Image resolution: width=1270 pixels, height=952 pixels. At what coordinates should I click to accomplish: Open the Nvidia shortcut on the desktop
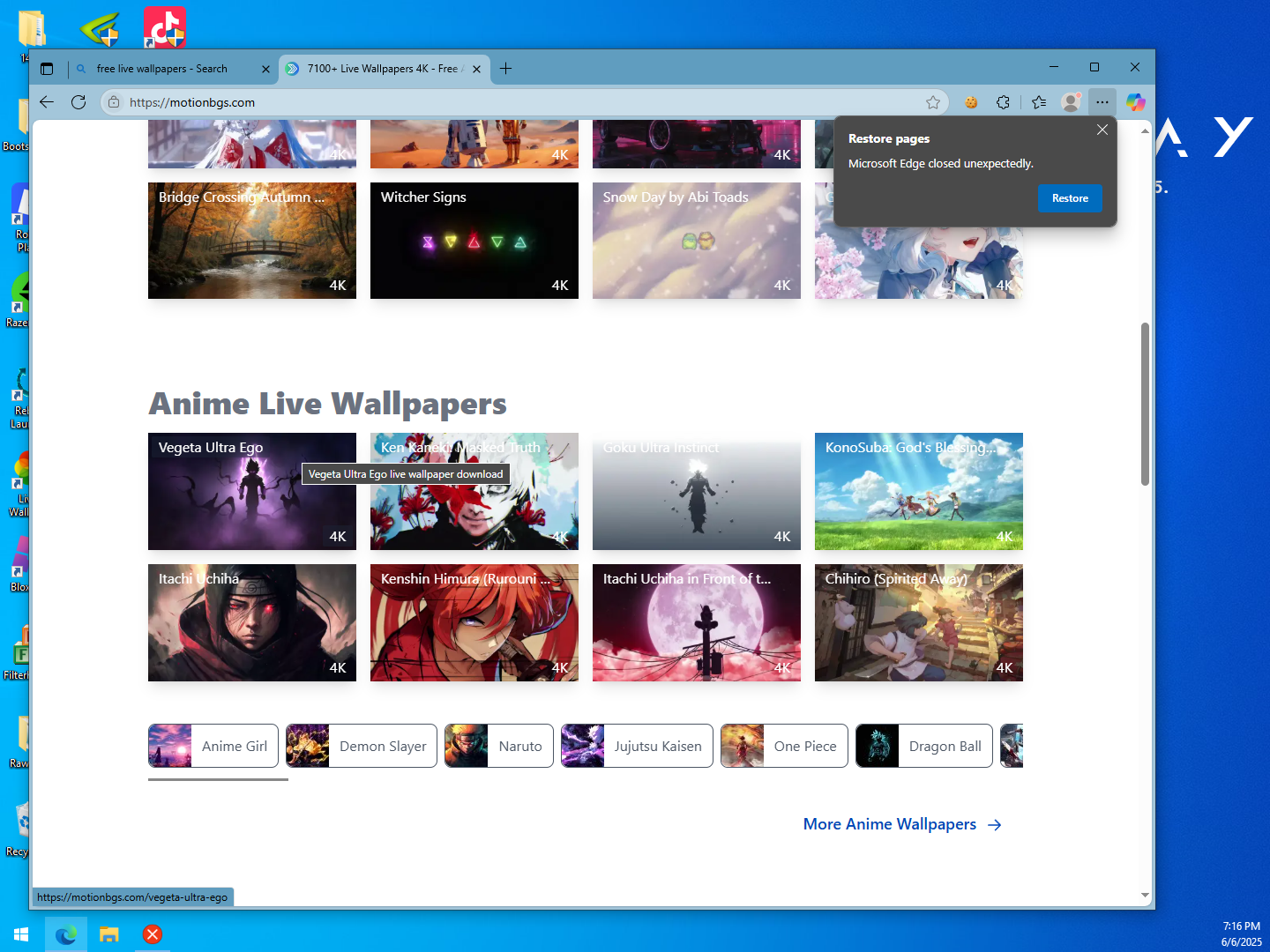coord(100,27)
